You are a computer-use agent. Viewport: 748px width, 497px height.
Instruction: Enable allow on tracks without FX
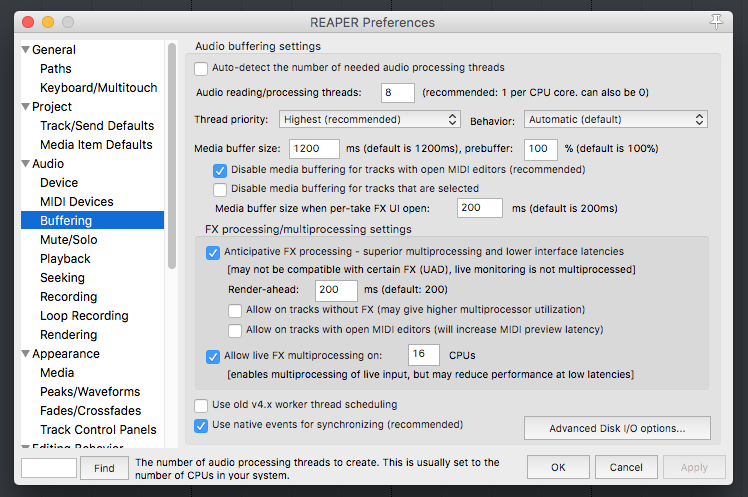(x=235, y=311)
